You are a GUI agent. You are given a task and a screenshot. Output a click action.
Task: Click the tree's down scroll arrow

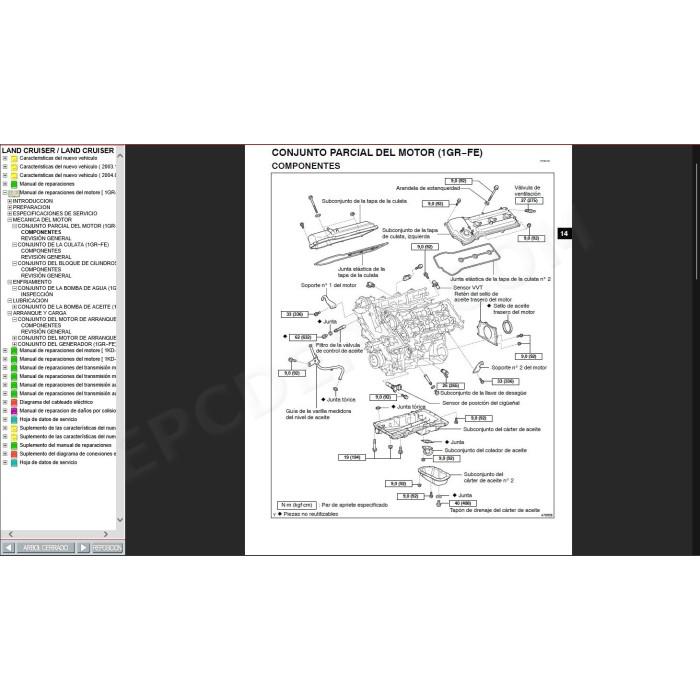[120, 519]
